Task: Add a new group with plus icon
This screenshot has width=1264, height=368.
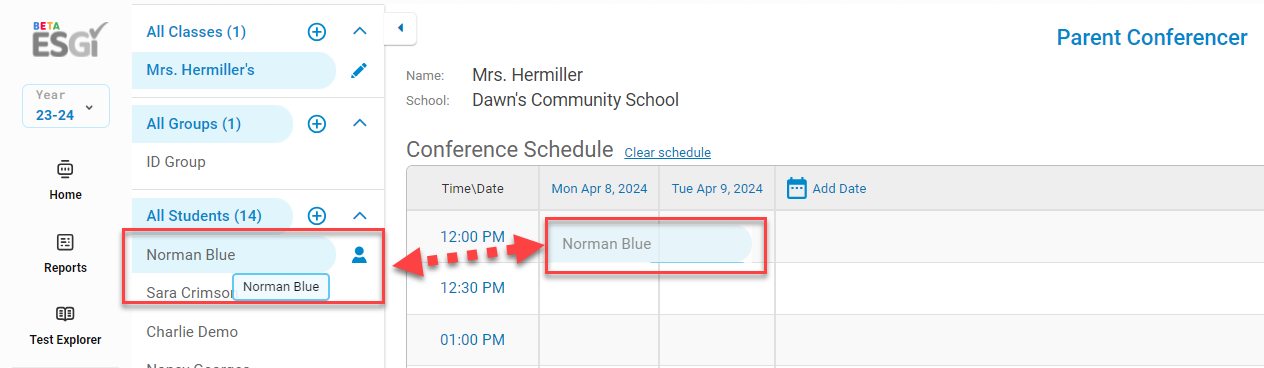Action: (317, 124)
